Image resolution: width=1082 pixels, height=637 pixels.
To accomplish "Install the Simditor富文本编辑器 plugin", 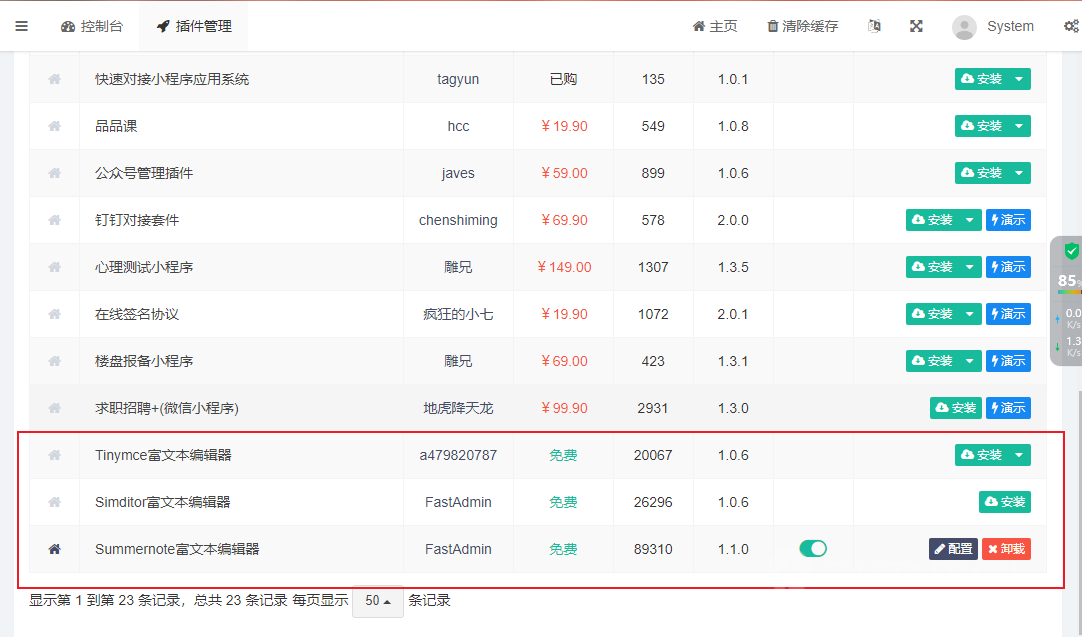I will [1004, 502].
